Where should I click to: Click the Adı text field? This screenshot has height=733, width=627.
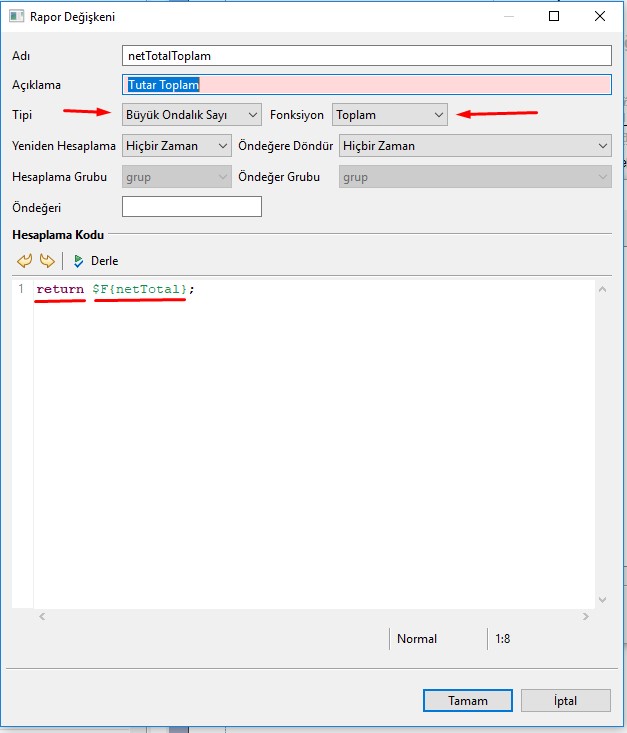pos(366,56)
